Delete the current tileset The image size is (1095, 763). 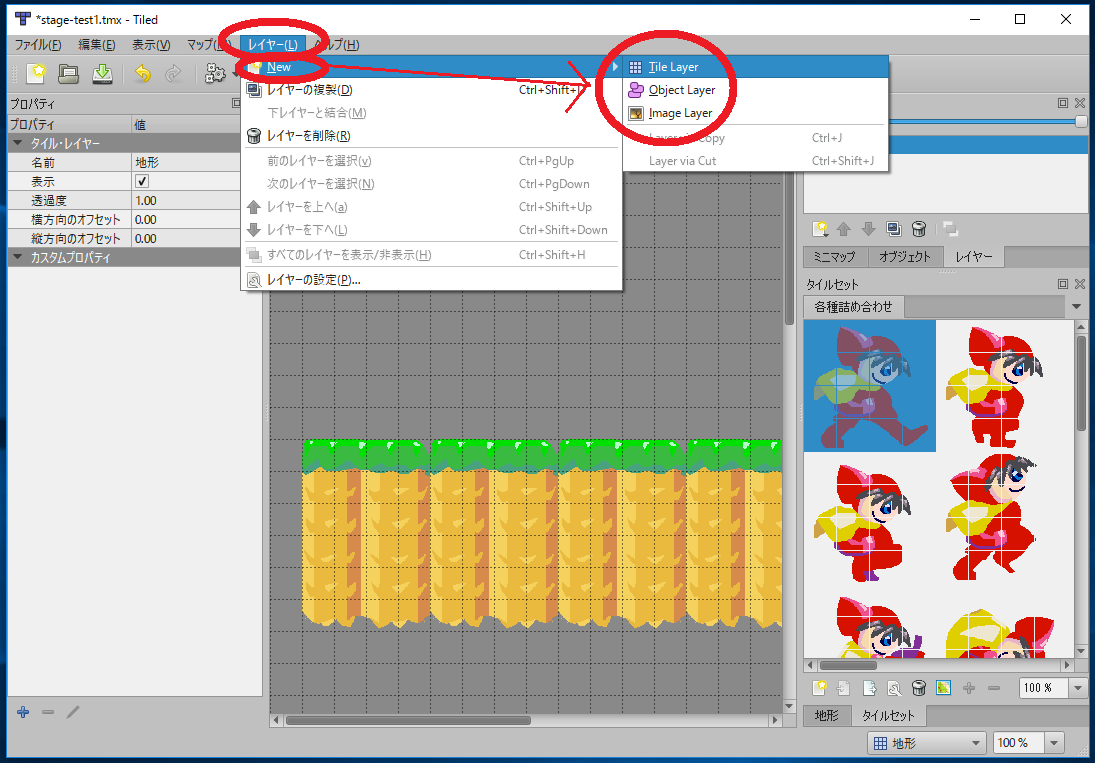pos(918,688)
